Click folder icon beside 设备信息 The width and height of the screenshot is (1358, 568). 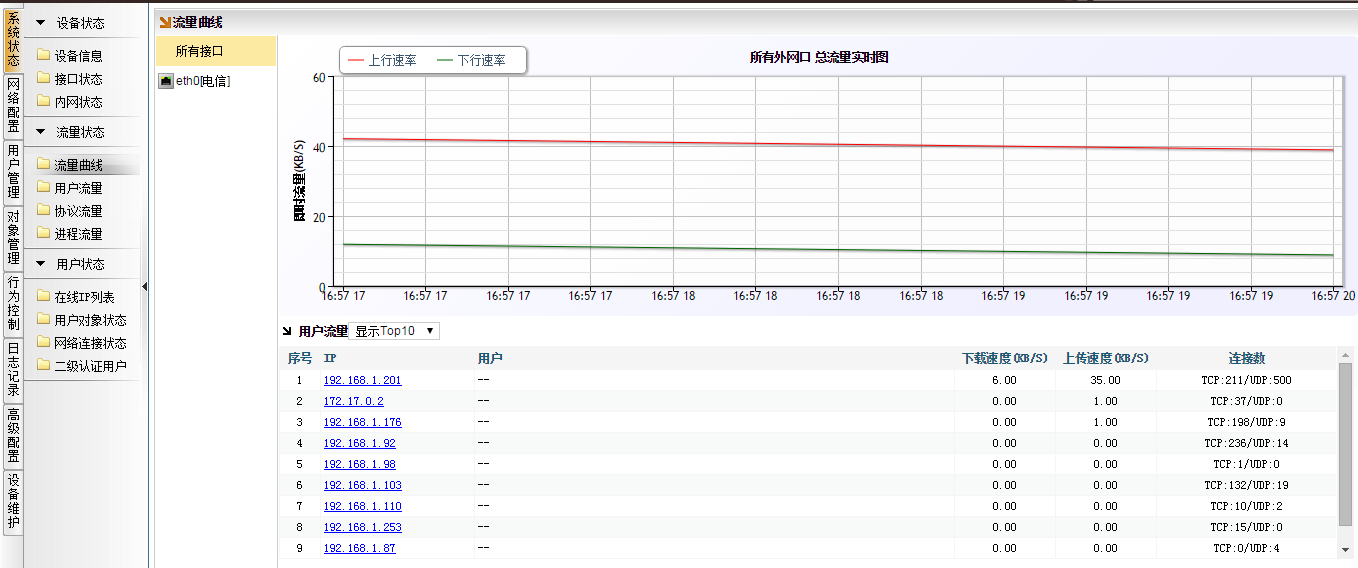click(43, 56)
